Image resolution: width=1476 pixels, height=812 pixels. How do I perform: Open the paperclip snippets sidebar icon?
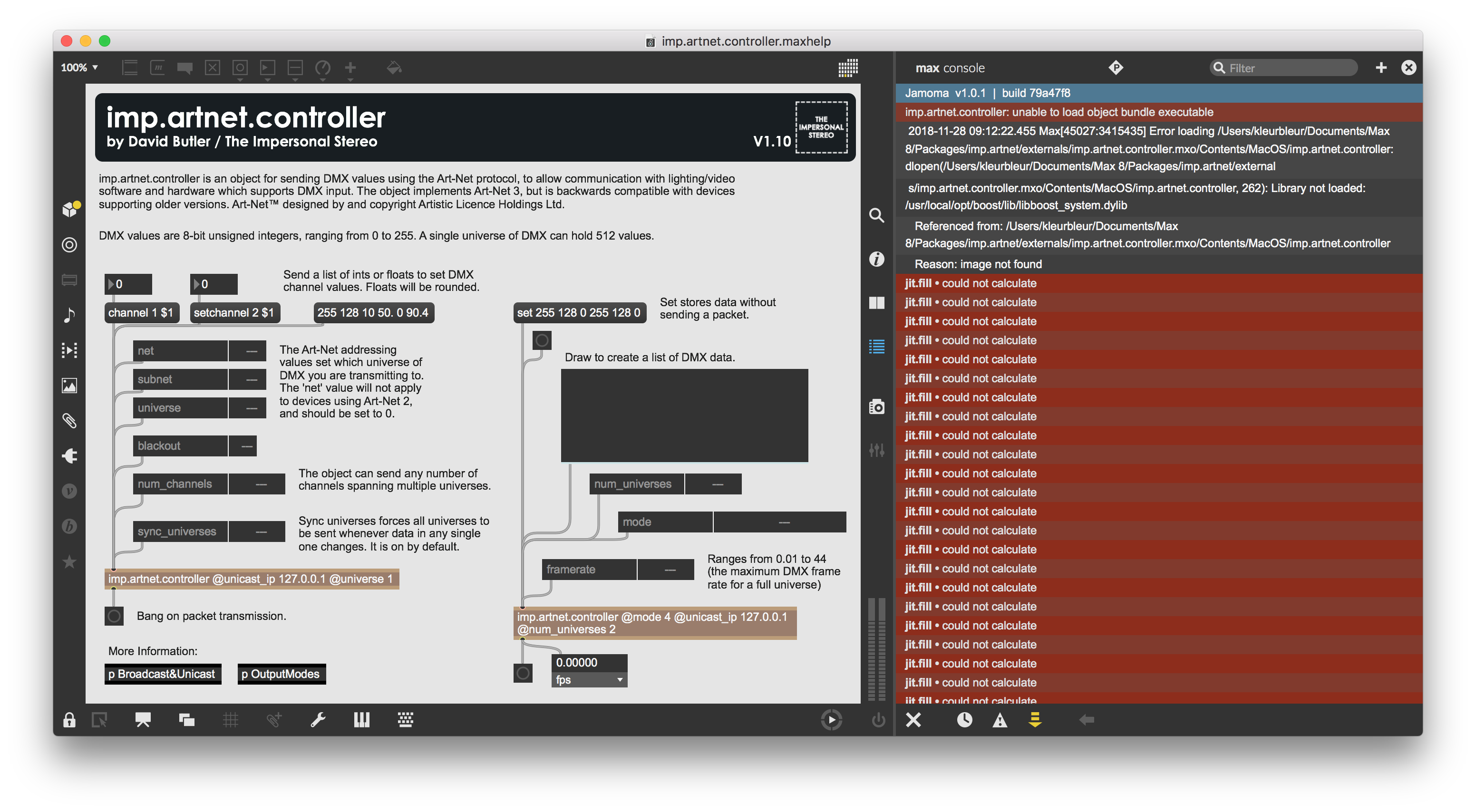tap(69, 421)
